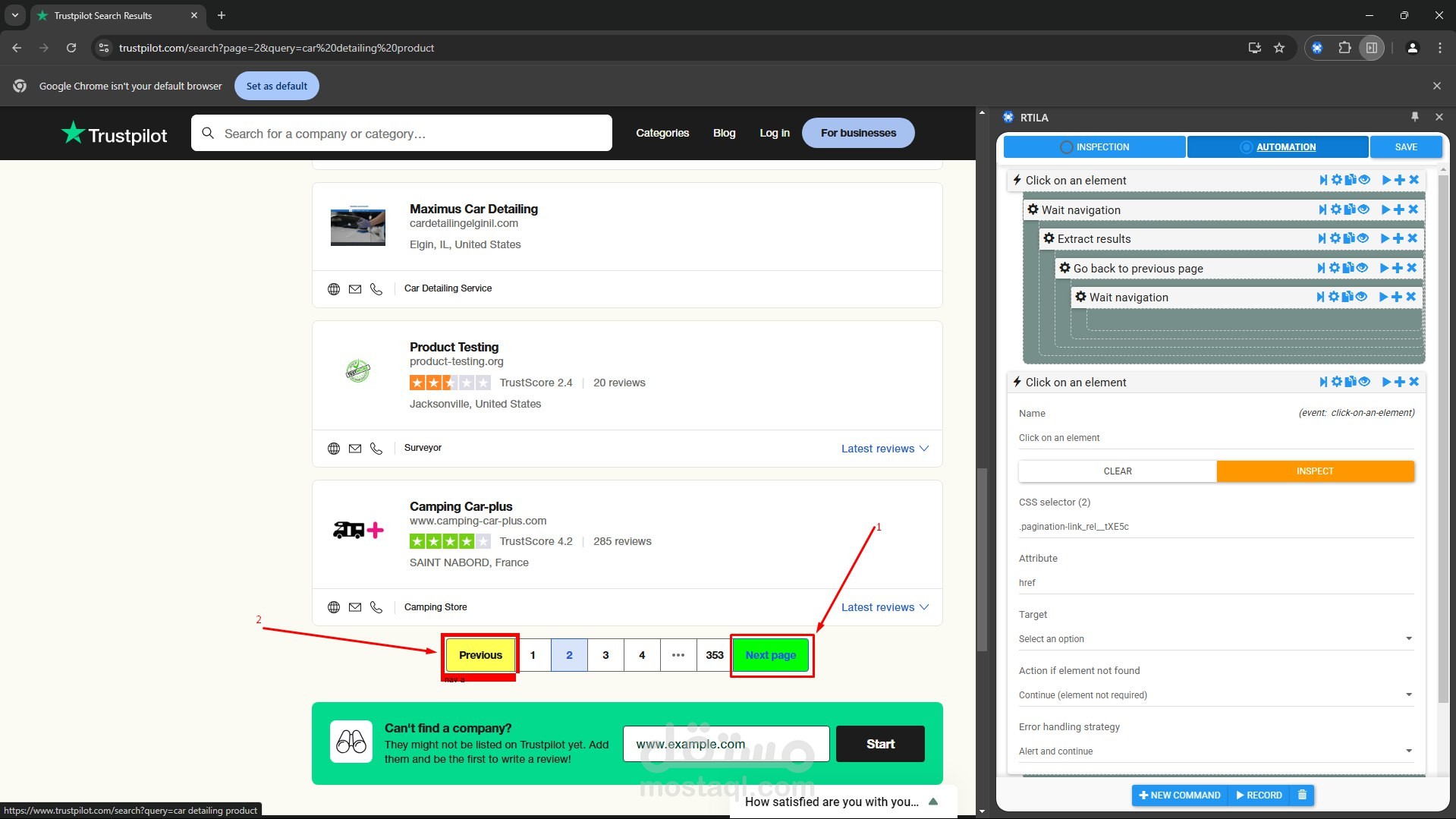Click the orange INSPECT button
1456x819 pixels.
[1315, 471]
